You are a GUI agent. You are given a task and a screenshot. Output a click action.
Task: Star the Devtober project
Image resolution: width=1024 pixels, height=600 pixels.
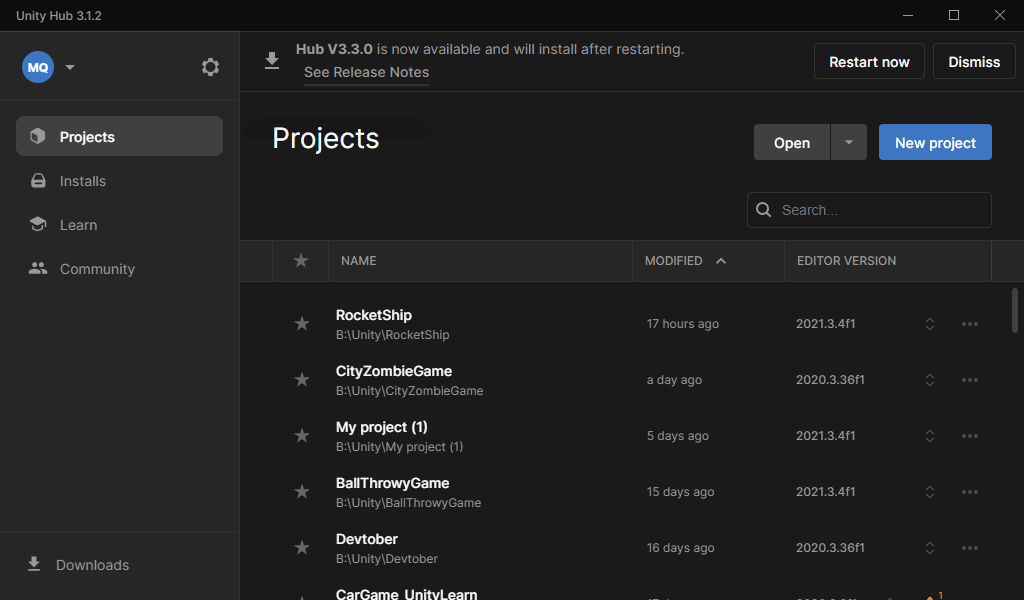point(302,547)
